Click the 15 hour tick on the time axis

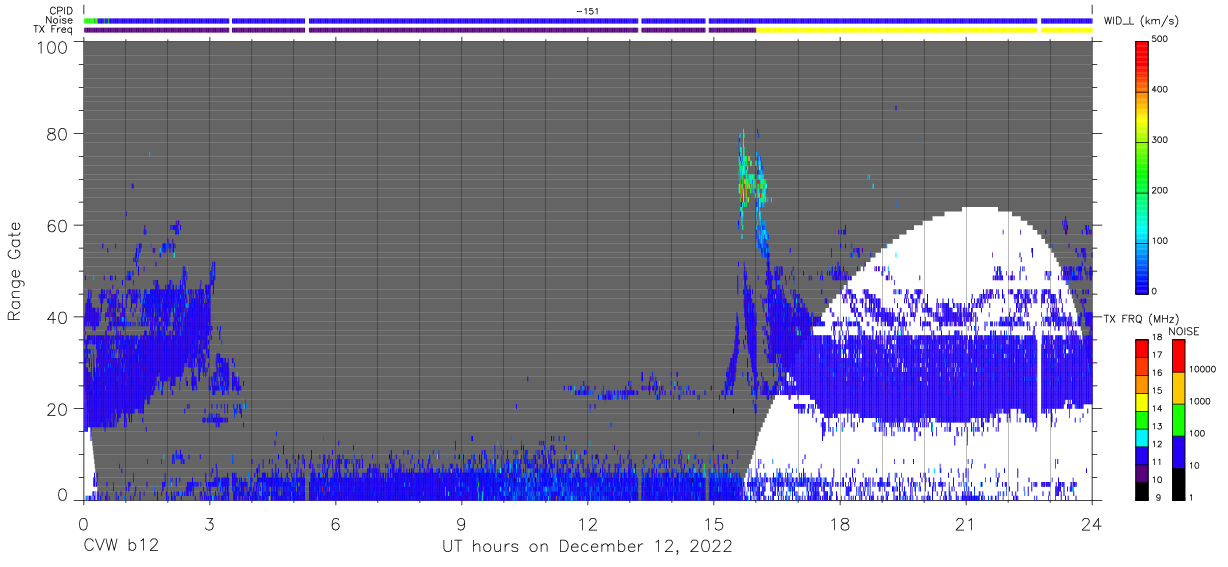click(714, 524)
